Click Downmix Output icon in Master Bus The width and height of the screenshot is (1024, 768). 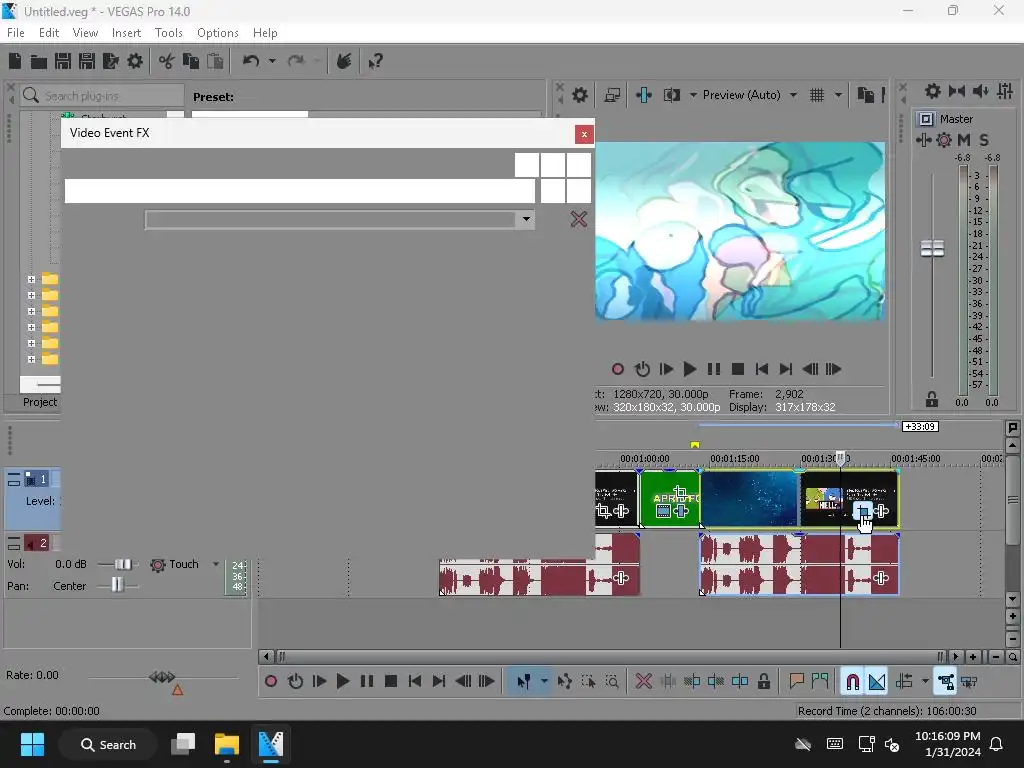pos(957,91)
